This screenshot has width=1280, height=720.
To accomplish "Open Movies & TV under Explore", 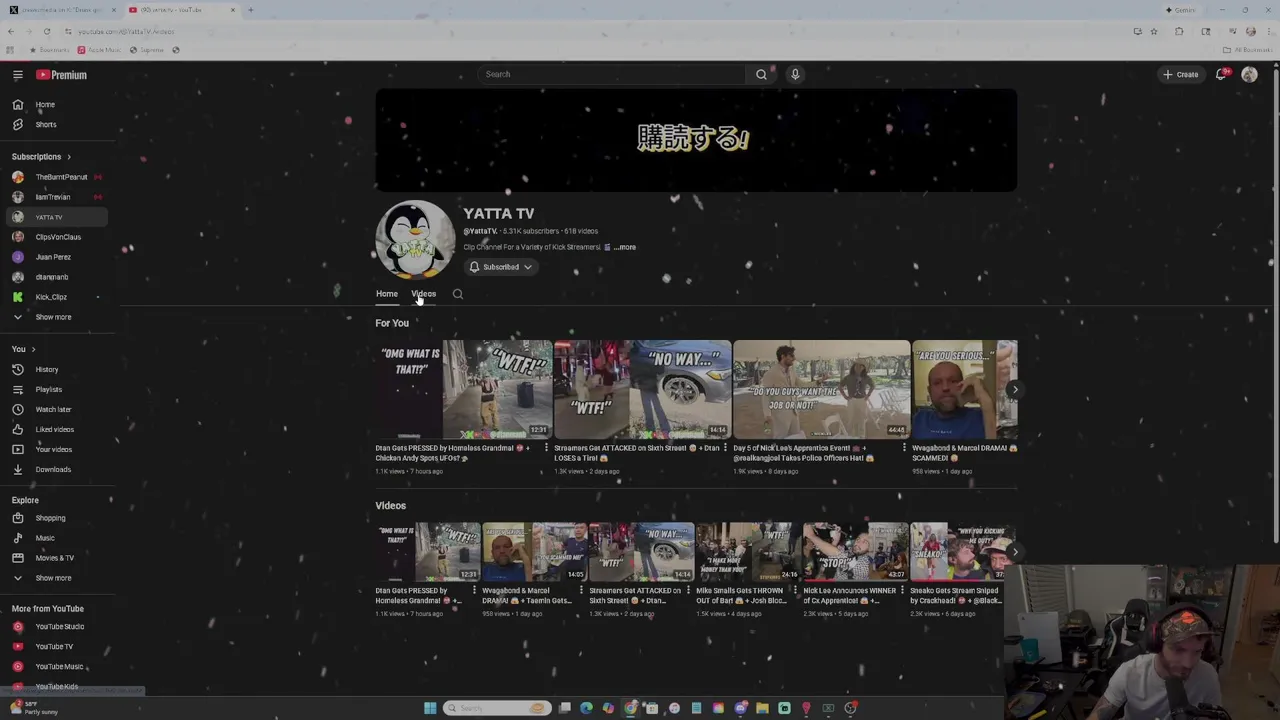I will (55, 558).
